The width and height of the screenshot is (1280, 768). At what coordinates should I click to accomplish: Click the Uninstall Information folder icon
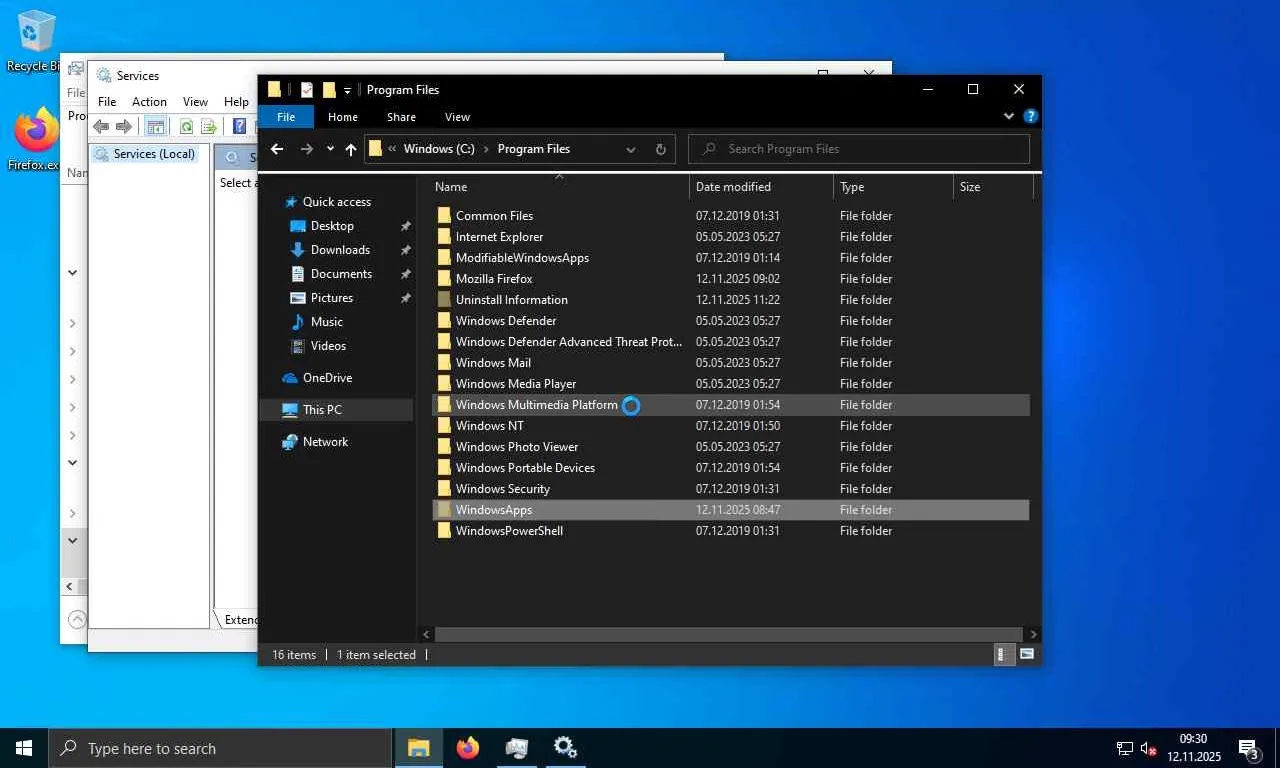tap(444, 300)
